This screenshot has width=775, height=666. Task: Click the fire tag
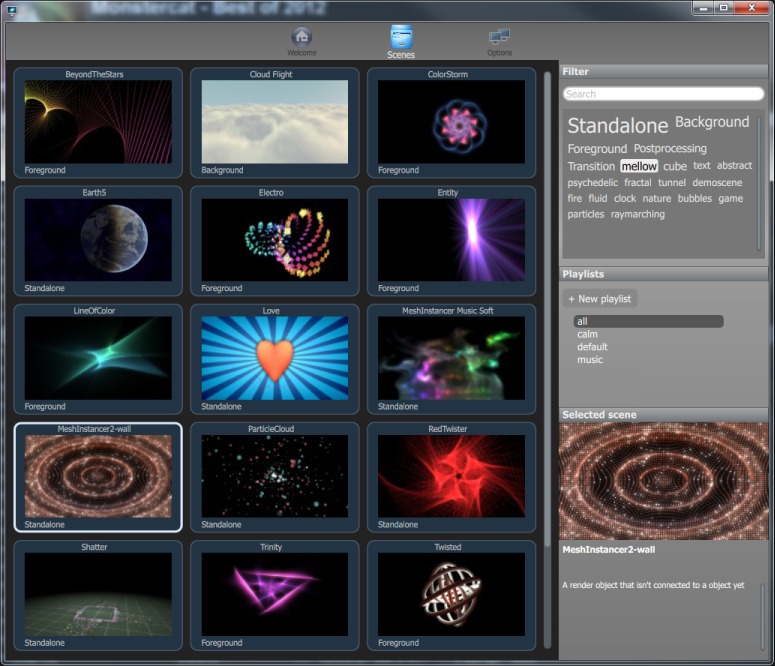574,198
